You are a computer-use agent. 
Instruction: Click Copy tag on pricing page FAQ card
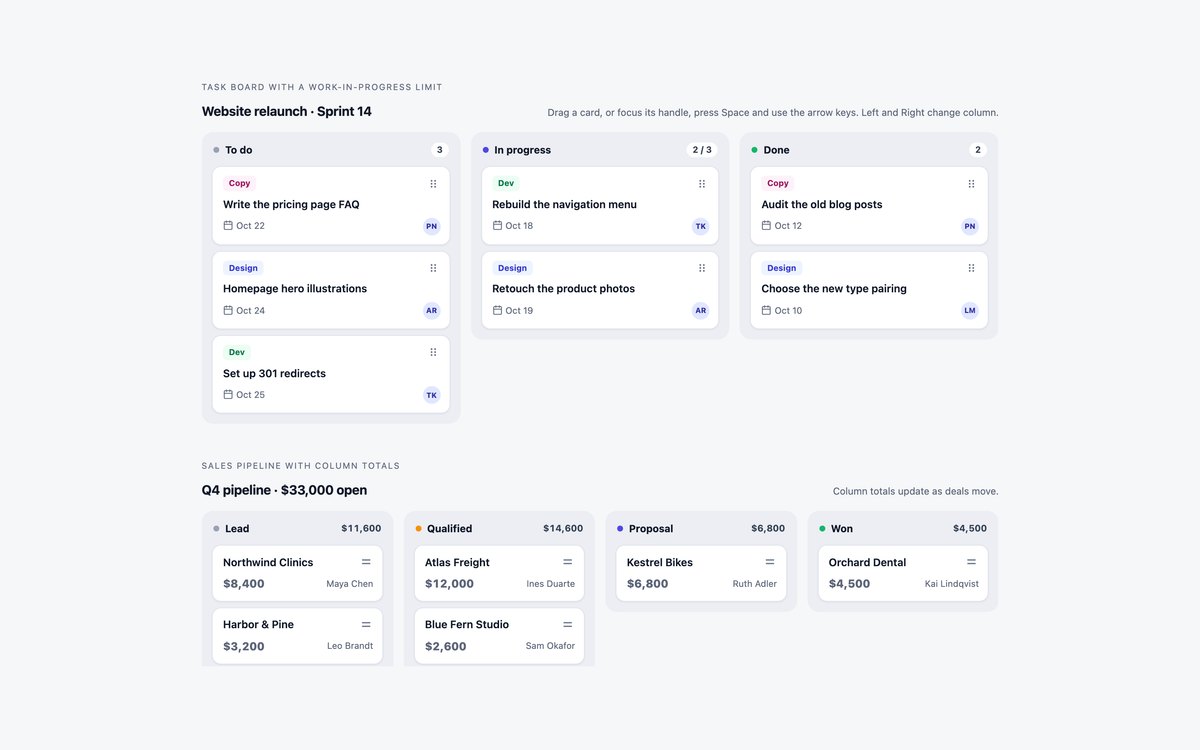tap(239, 184)
